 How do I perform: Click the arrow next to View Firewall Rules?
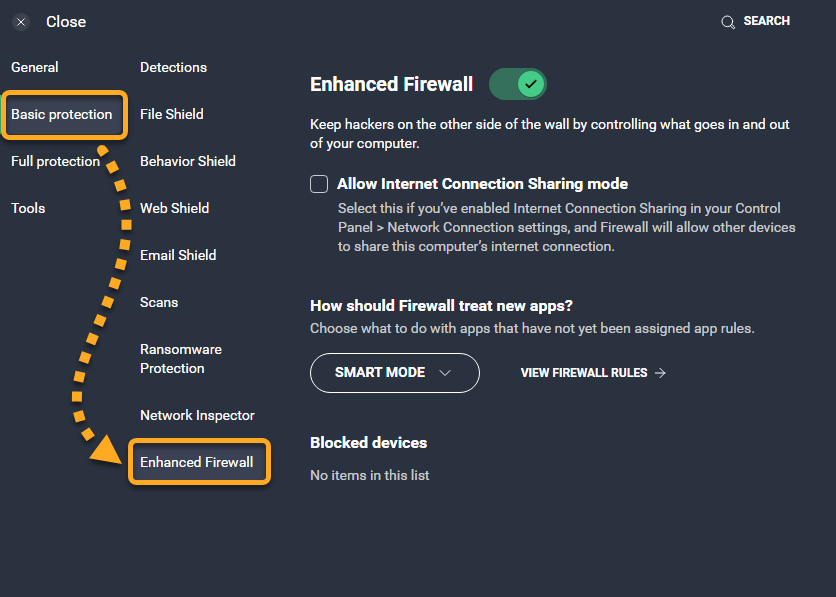[660, 373]
